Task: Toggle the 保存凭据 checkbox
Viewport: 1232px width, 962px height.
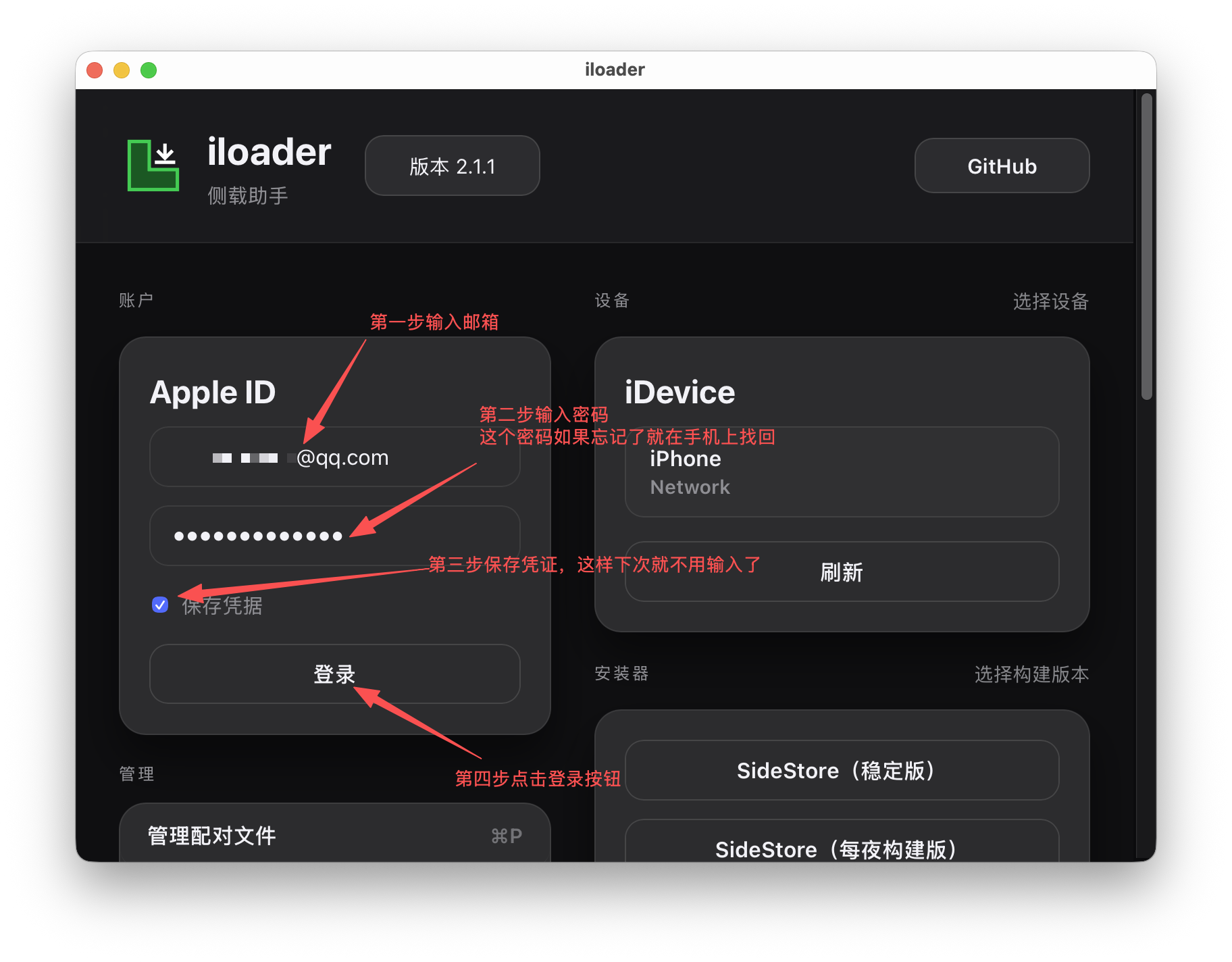Action: pos(160,605)
